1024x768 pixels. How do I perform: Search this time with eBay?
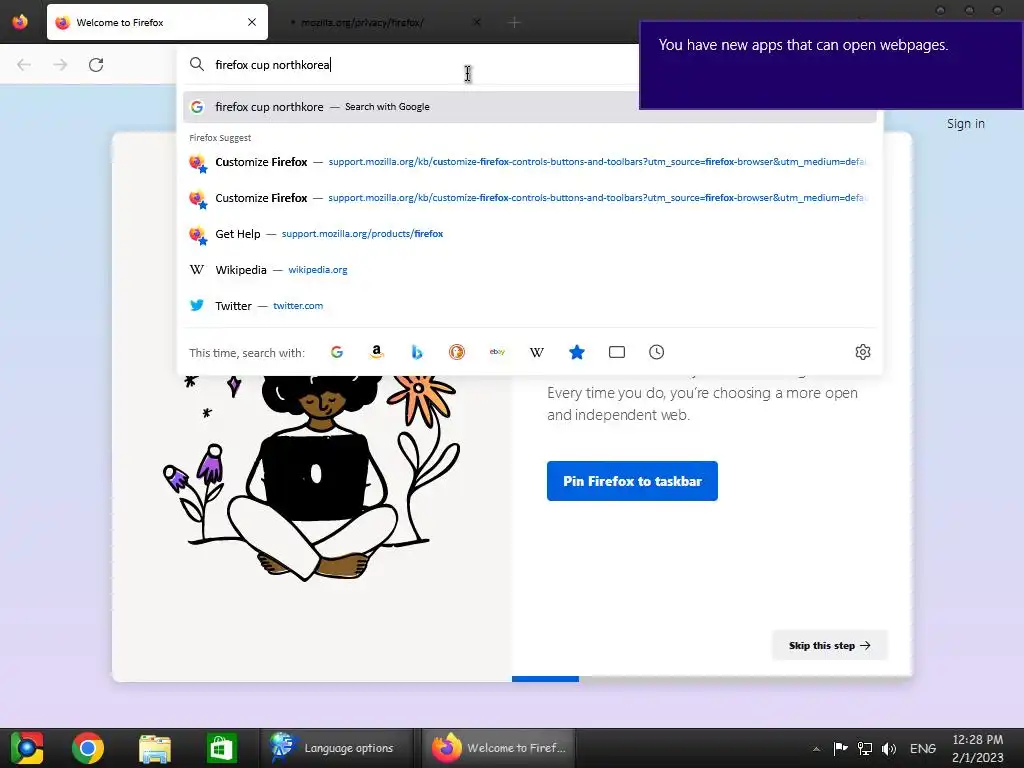(x=497, y=352)
